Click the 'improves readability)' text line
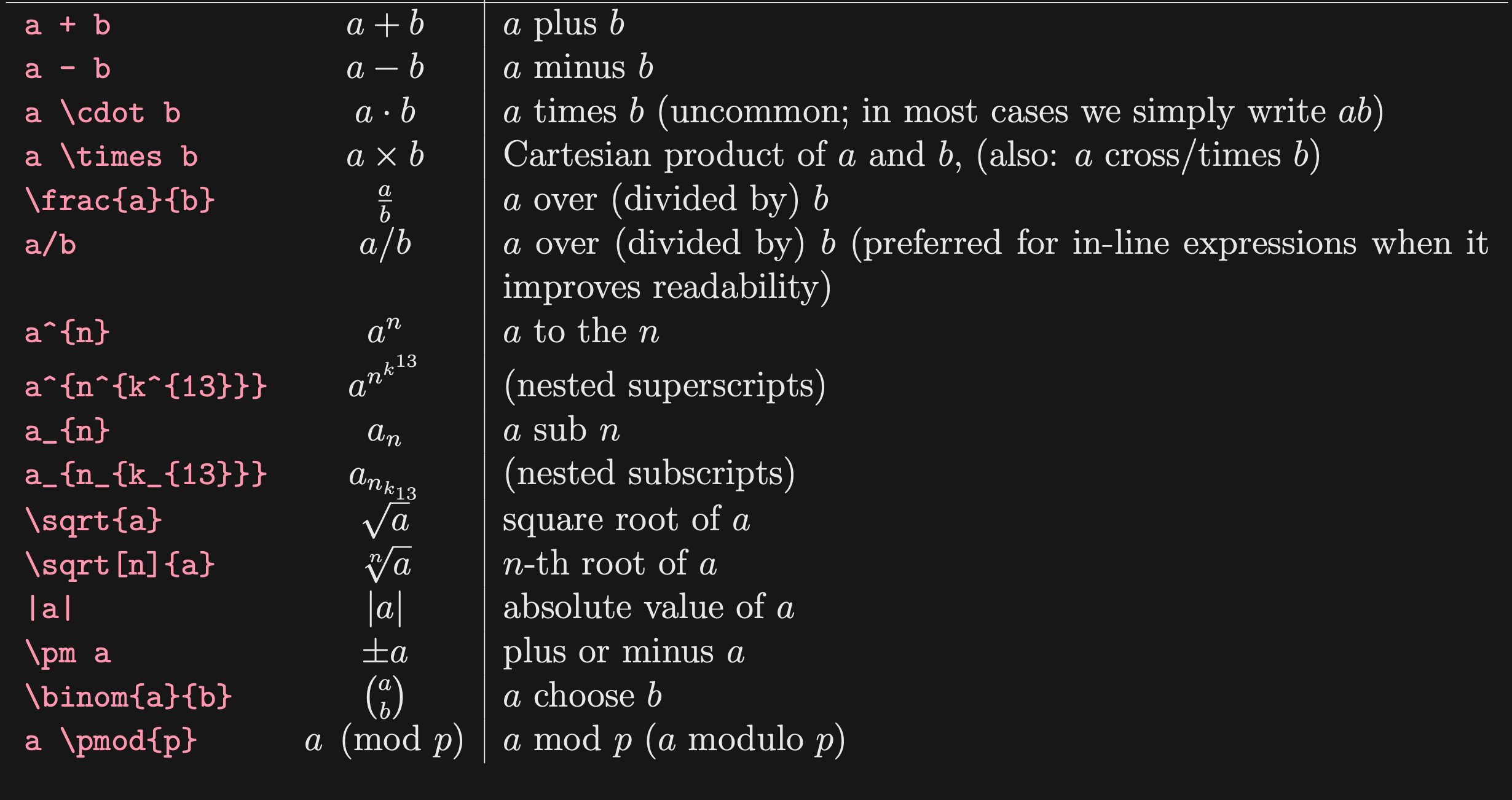This screenshot has height=800, width=1512. 667,287
